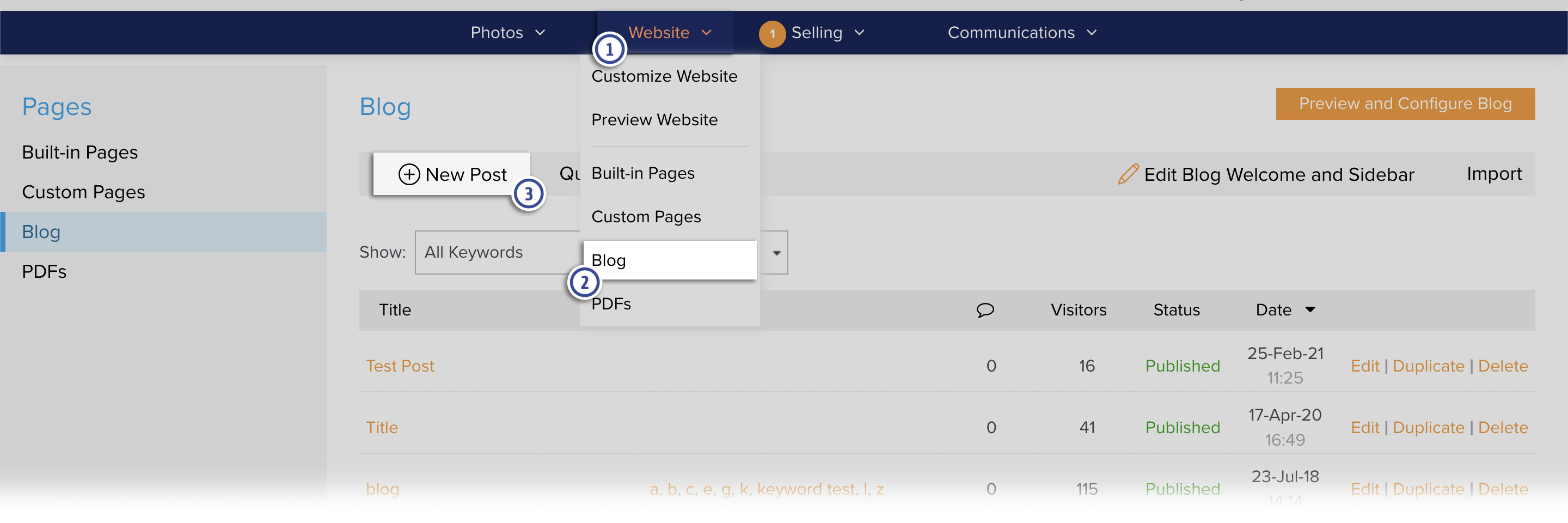Click the pencil icon beside Edit Blog Welcome
Screen dimensions: 1568x523
pos(1128,174)
